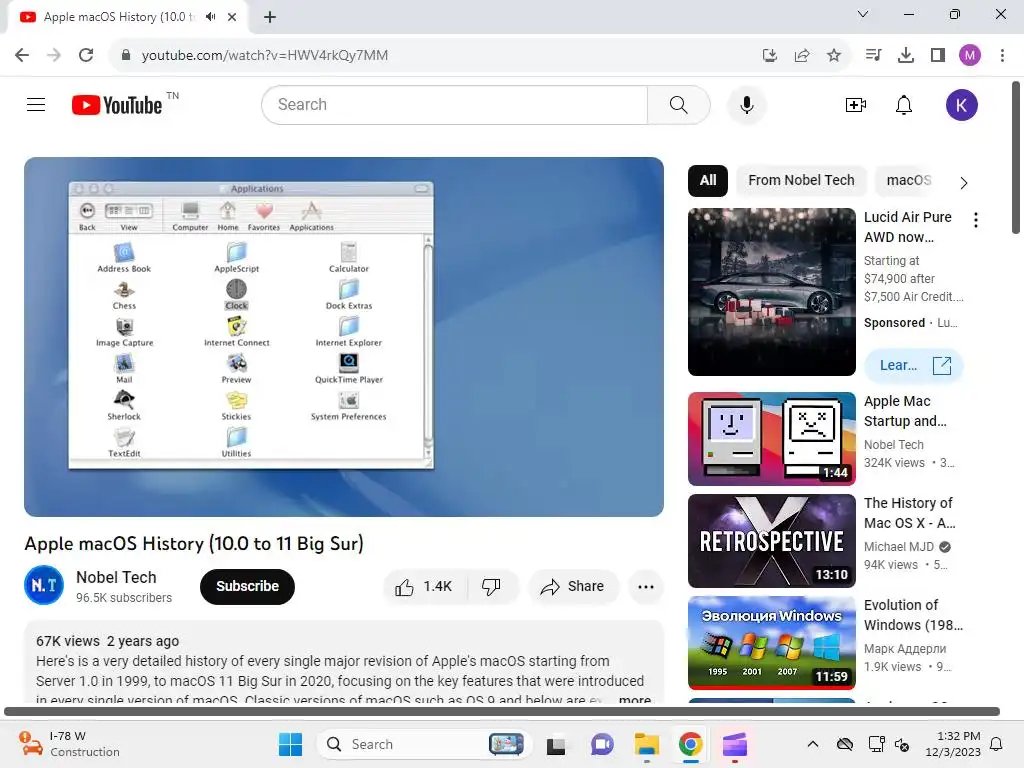Select the From Nobel Tech chip
Viewport: 1024px width, 768px height.
coord(801,180)
